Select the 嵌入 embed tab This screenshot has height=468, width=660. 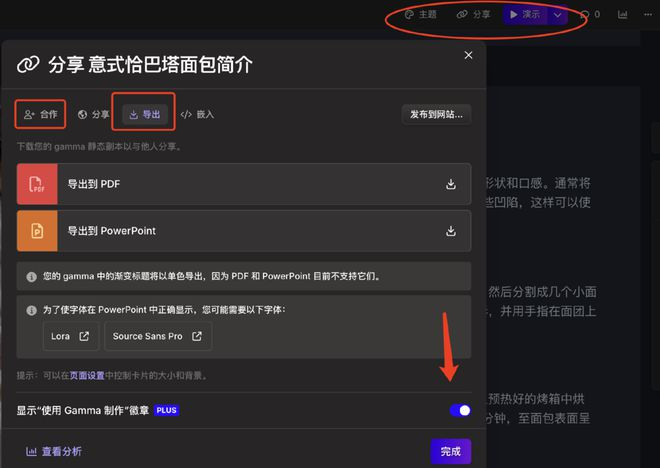click(x=197, y=114)
